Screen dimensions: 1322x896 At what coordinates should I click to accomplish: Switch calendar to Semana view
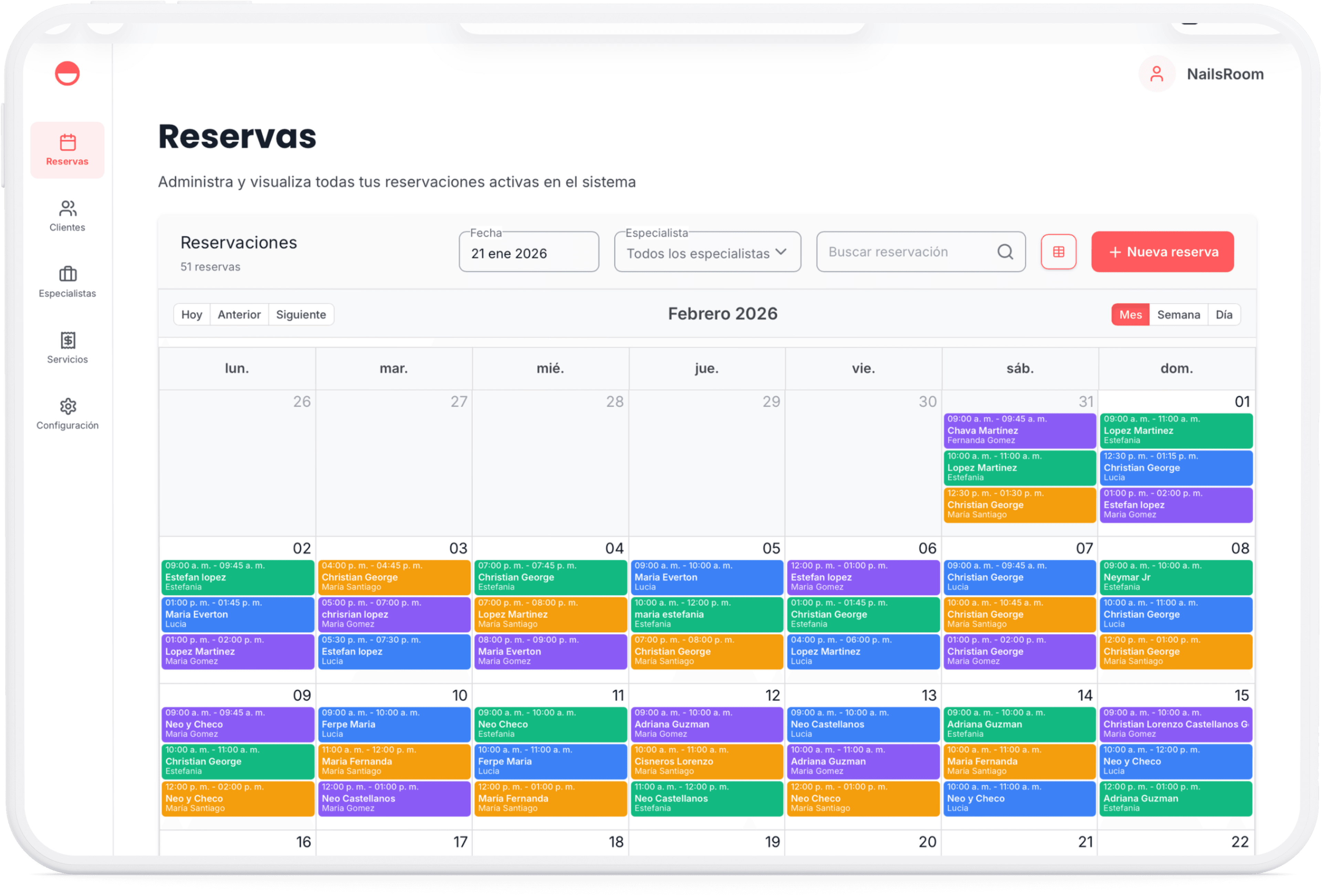pos(1178,315)
